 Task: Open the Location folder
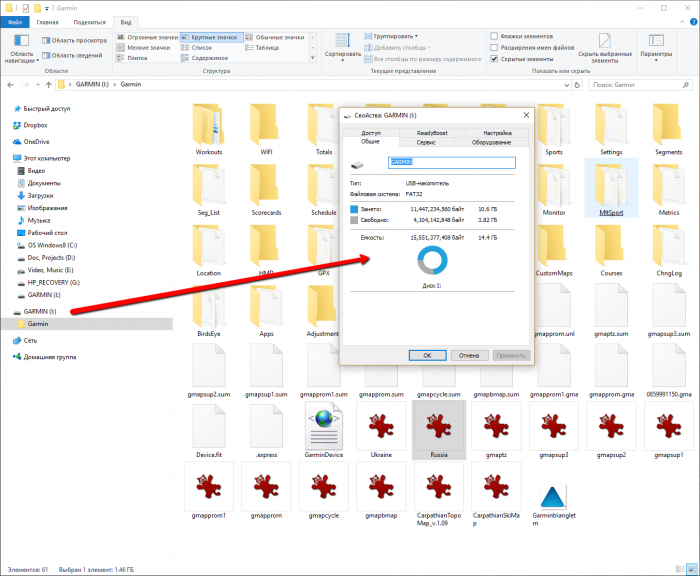[208, 250]
